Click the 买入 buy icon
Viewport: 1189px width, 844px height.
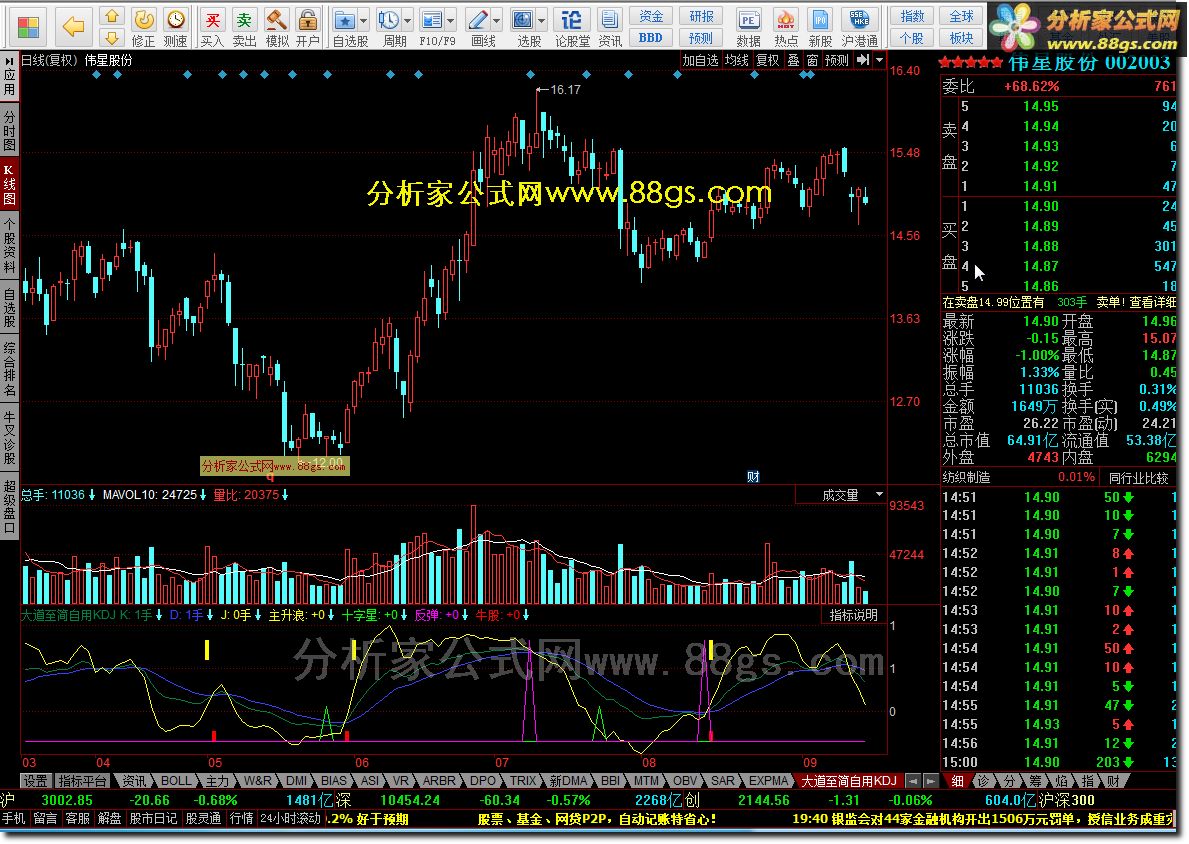pyautogui.click(x=212, y=20)
